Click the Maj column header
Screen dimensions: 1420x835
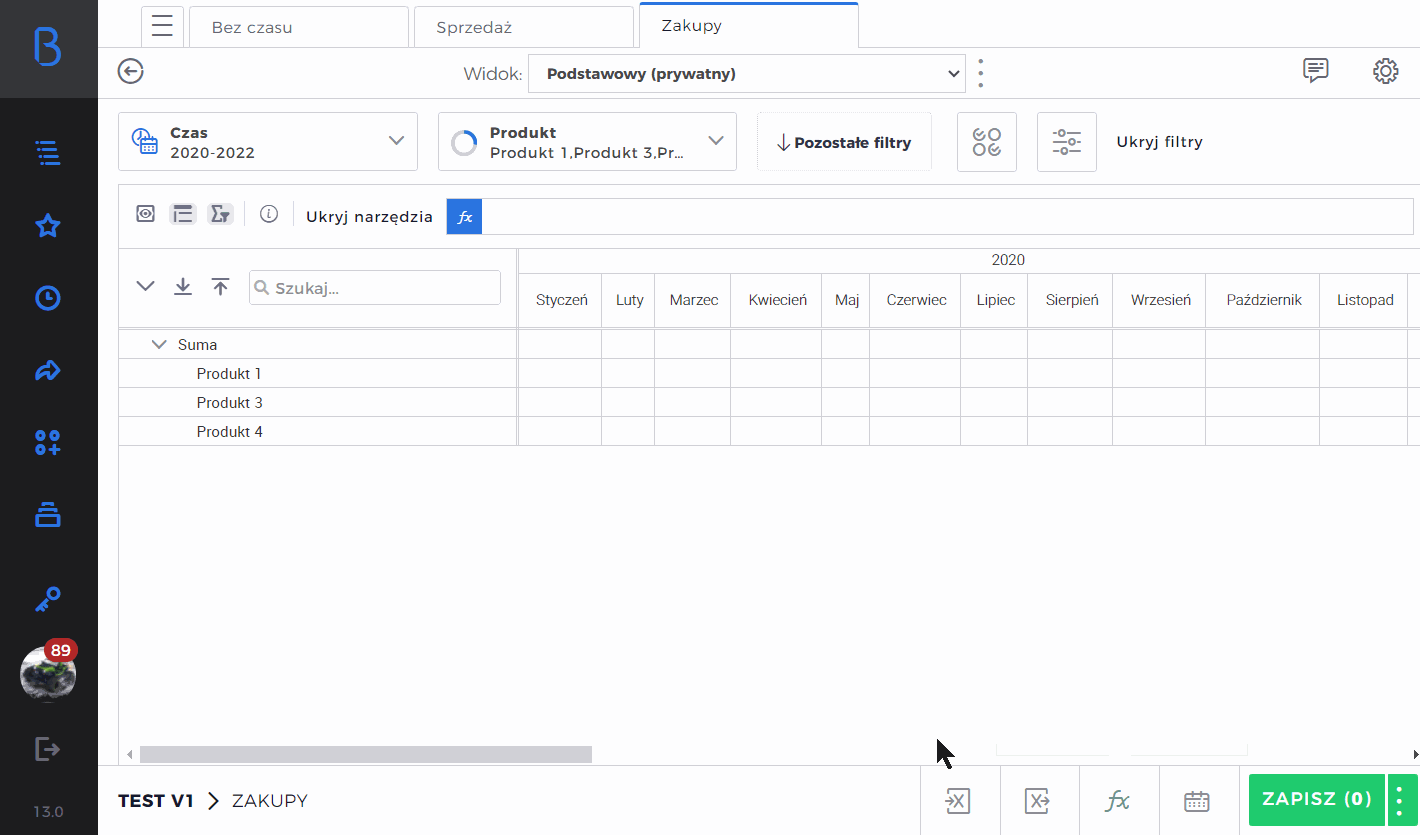pyautogui.click(x=846, y=300)
